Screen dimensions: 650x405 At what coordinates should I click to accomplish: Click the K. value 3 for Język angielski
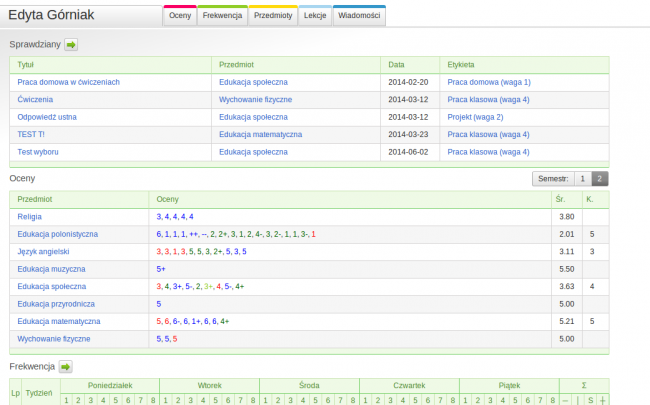(x=592, y=251)
